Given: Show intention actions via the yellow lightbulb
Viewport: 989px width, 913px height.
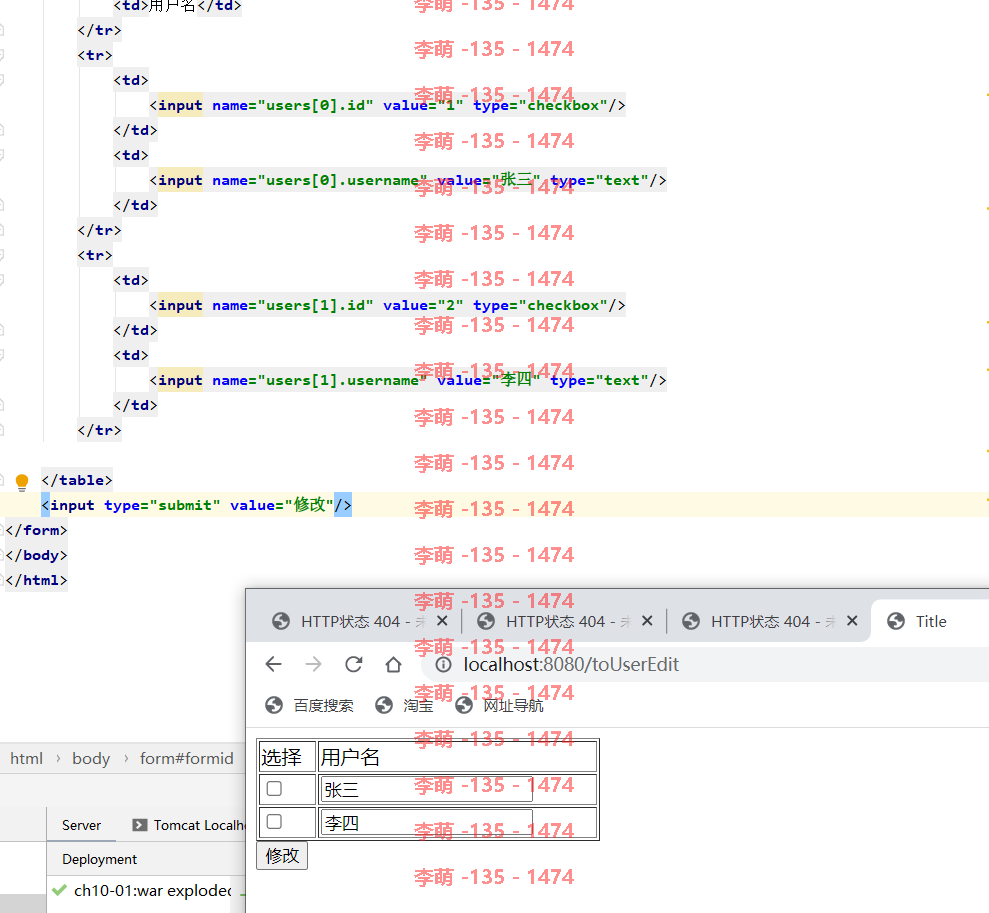Looking at the screenshot, I should (22, 482).
